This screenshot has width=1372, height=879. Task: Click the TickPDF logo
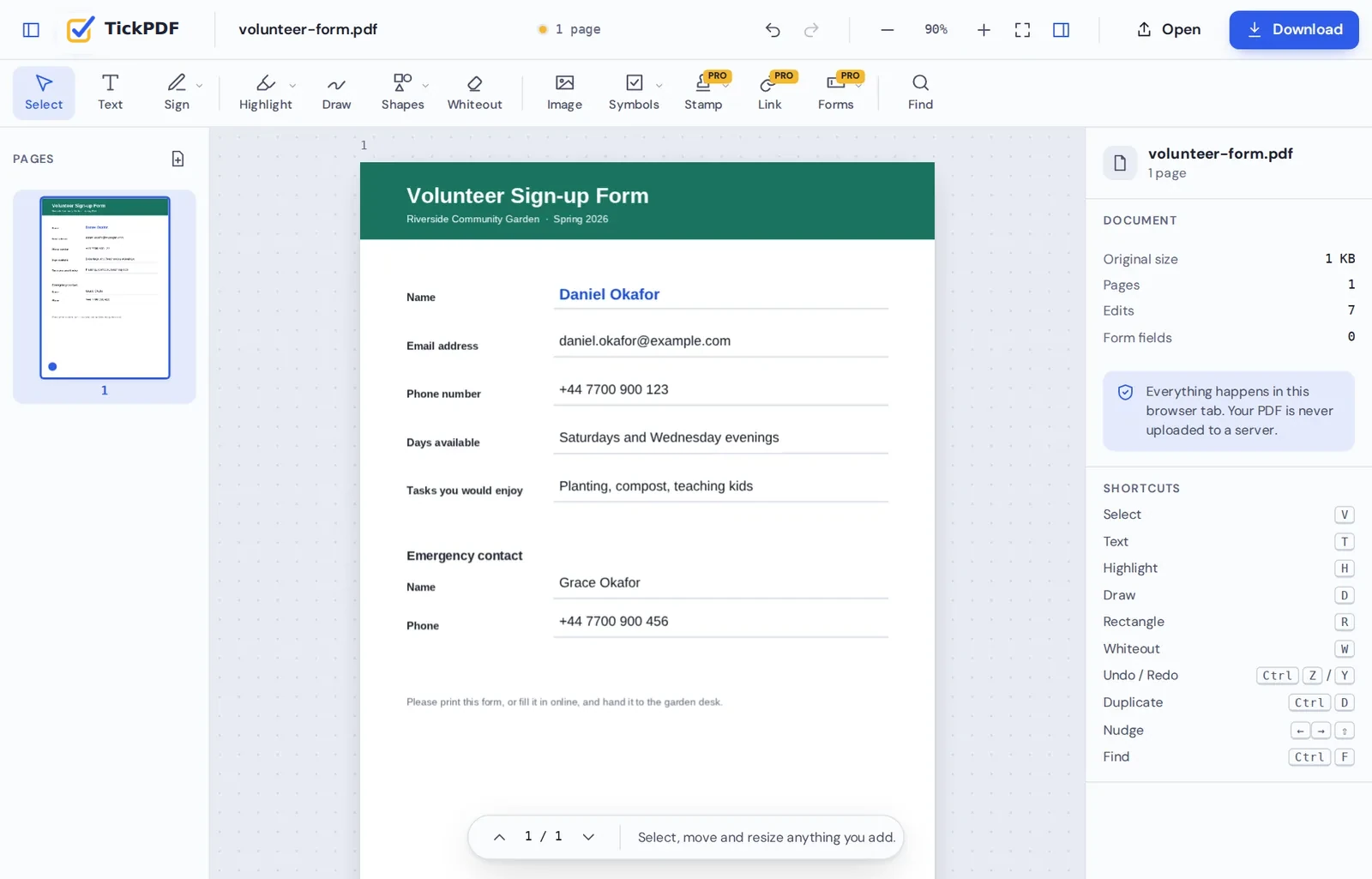[123, 29]
